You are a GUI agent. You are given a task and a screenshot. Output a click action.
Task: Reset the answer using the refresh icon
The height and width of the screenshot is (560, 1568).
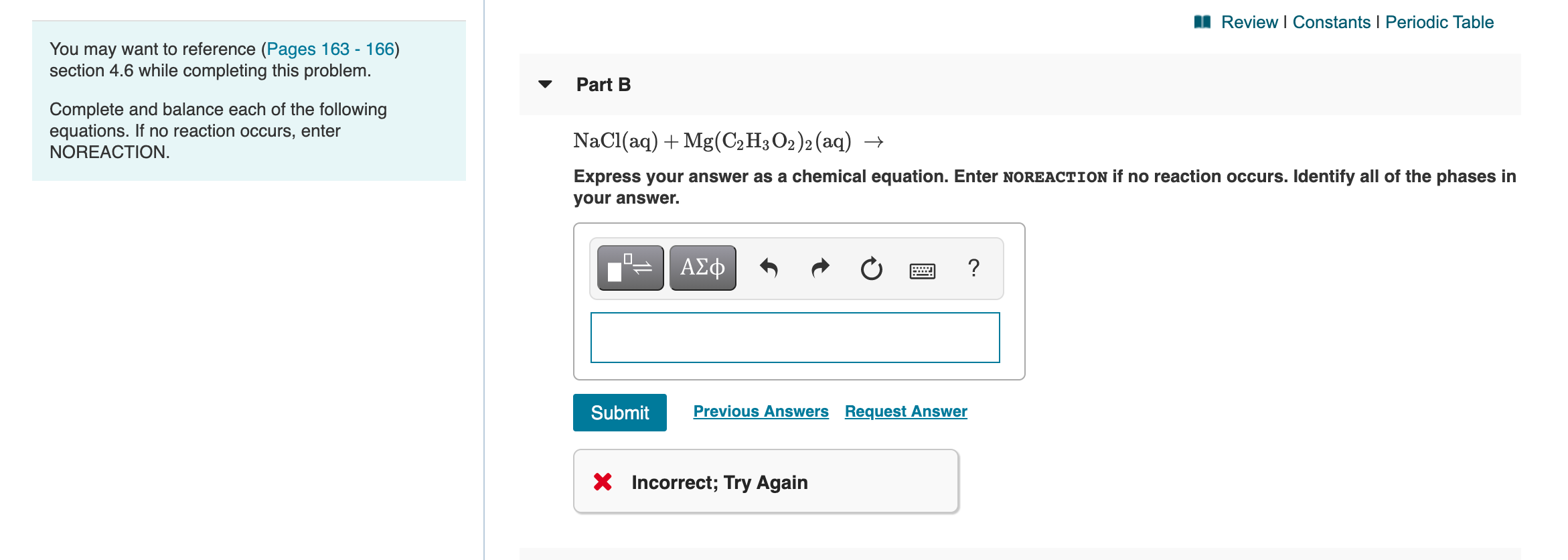pos(870,268)
